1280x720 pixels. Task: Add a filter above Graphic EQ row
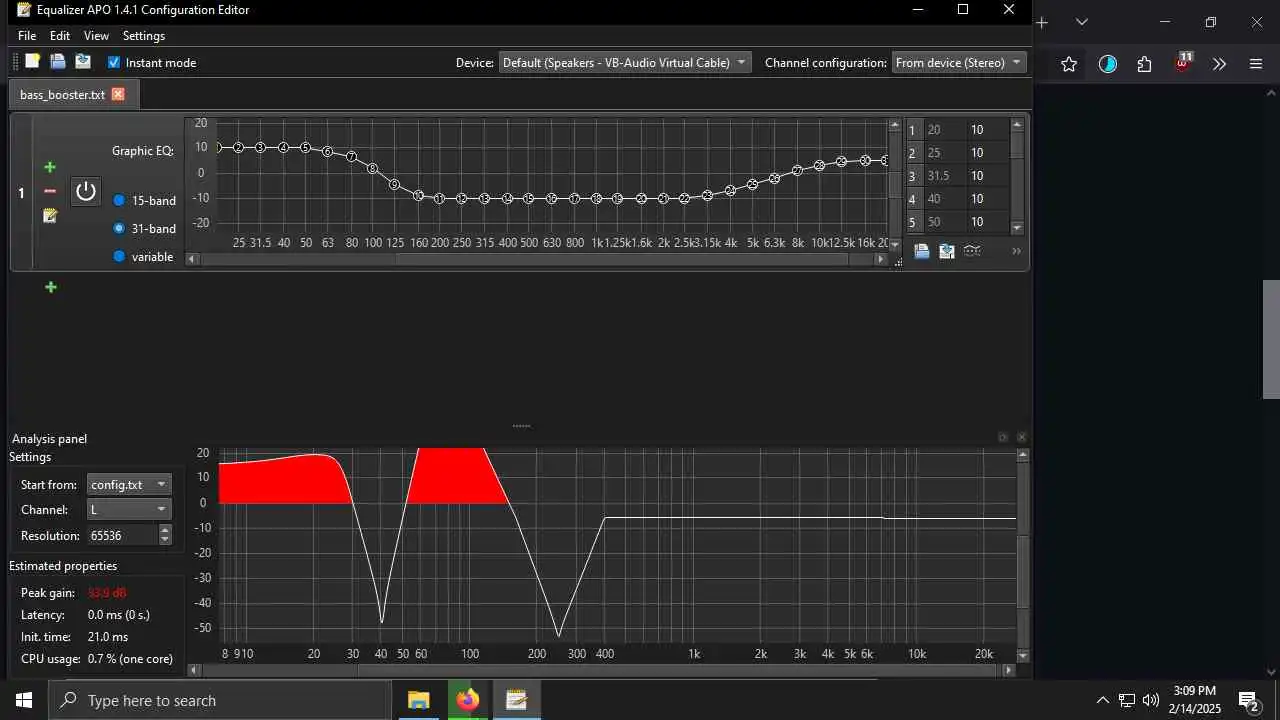[x=50, y=167]
